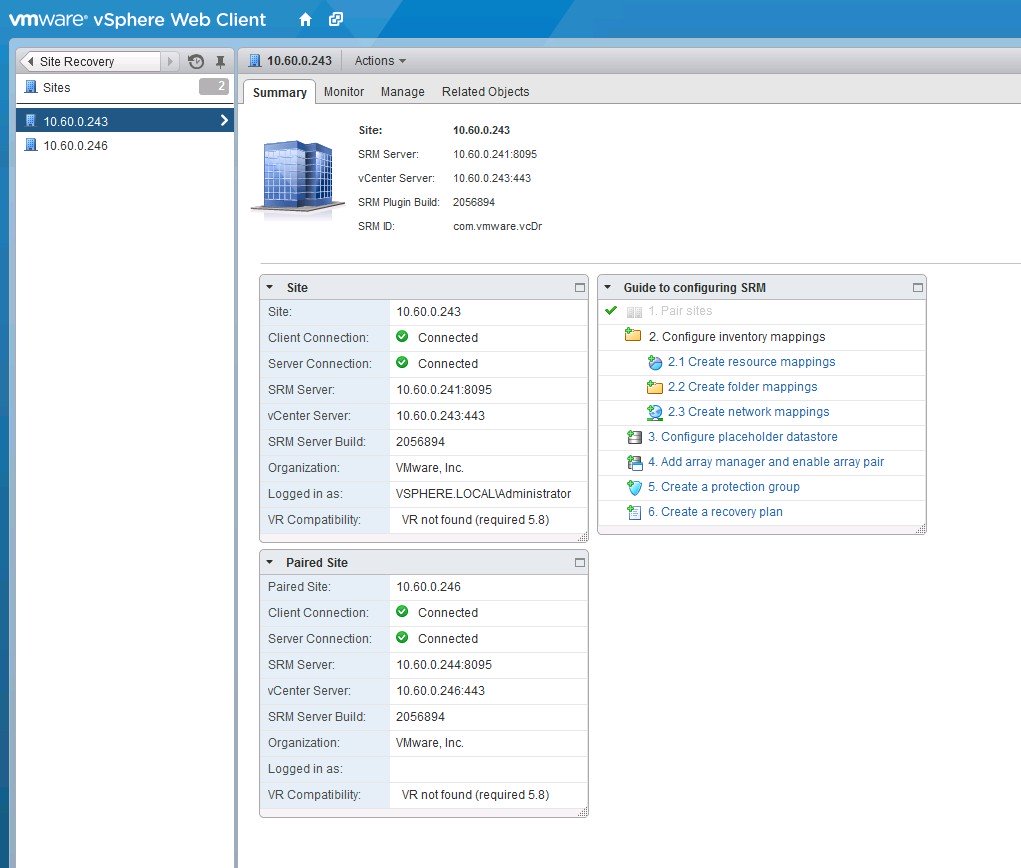
Task: Open the Related Objects tab
Action: pyautogui.click(x=485, y=92)
